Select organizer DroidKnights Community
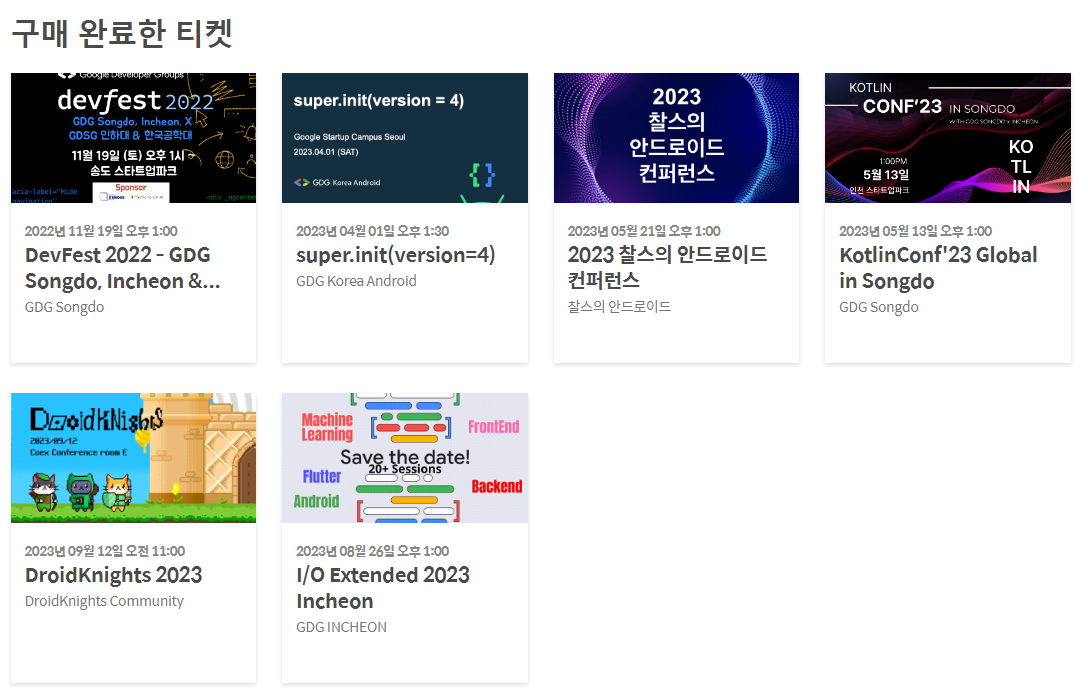This screenshot has height=698, width=1088. coord(104,601)
